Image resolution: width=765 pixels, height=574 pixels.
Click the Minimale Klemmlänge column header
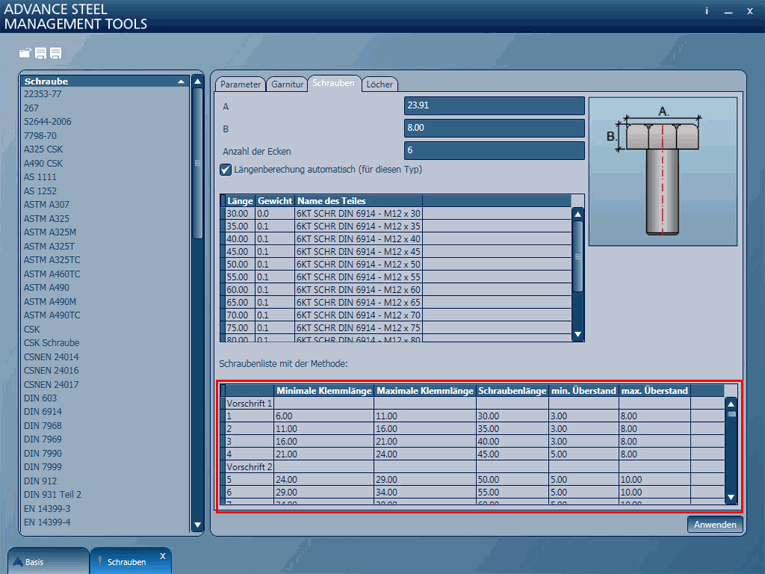coord(324,391)
